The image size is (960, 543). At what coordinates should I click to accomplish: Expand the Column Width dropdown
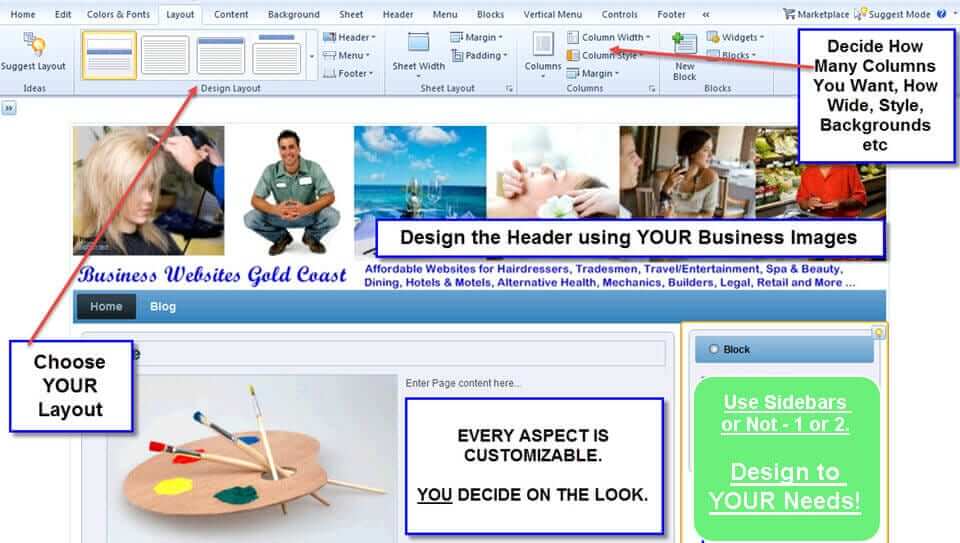point(610,38)
